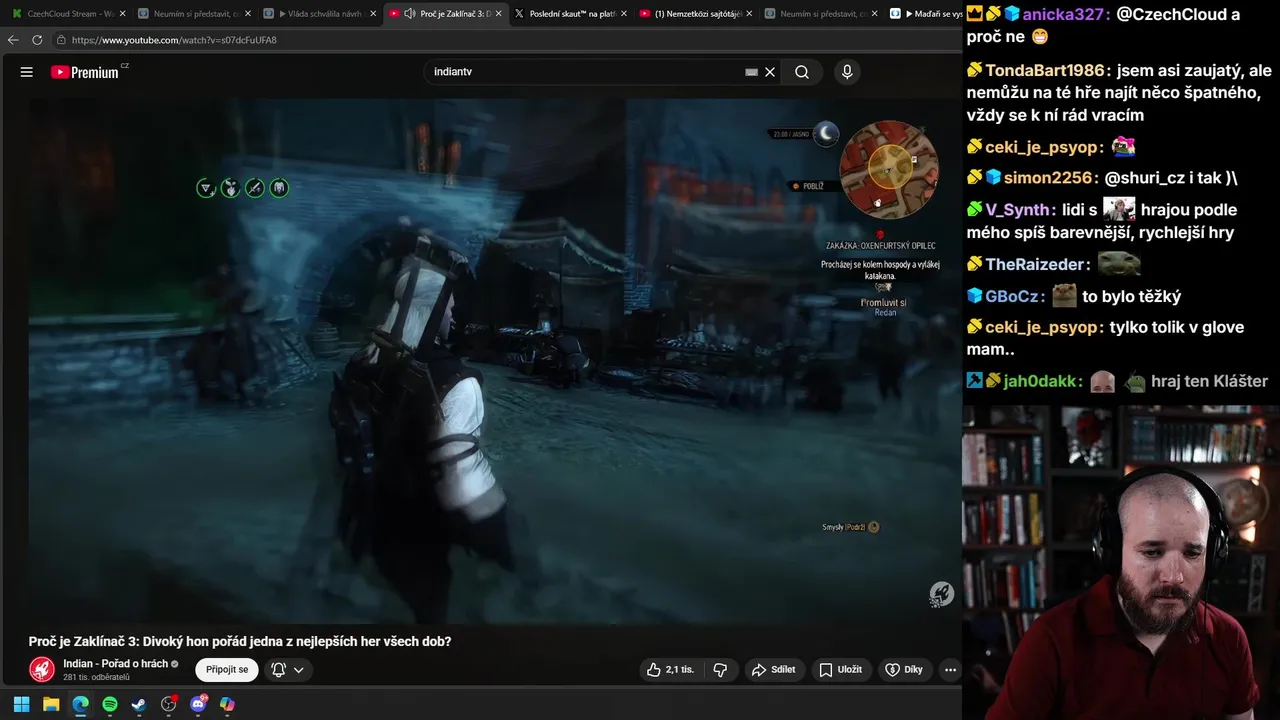Open Indian - Pořad o hrách channel link
1280x720 pixels.
tap(115, 664)
